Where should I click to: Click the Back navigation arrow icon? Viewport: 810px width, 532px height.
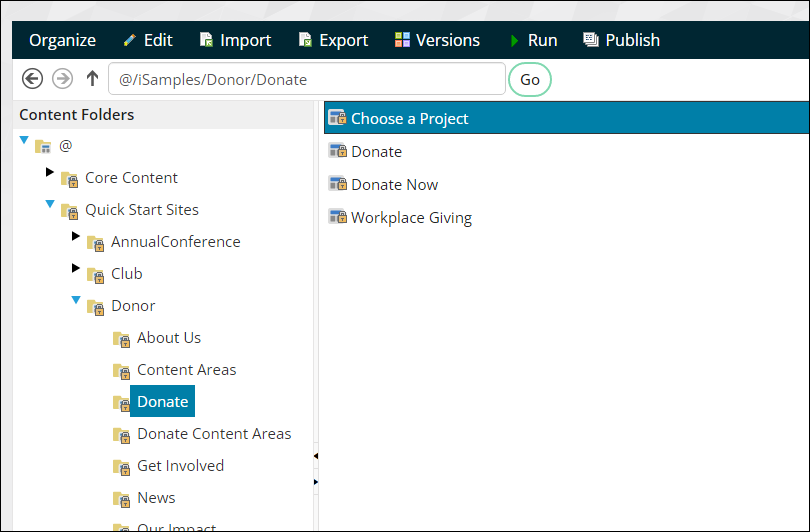[32, 79]
